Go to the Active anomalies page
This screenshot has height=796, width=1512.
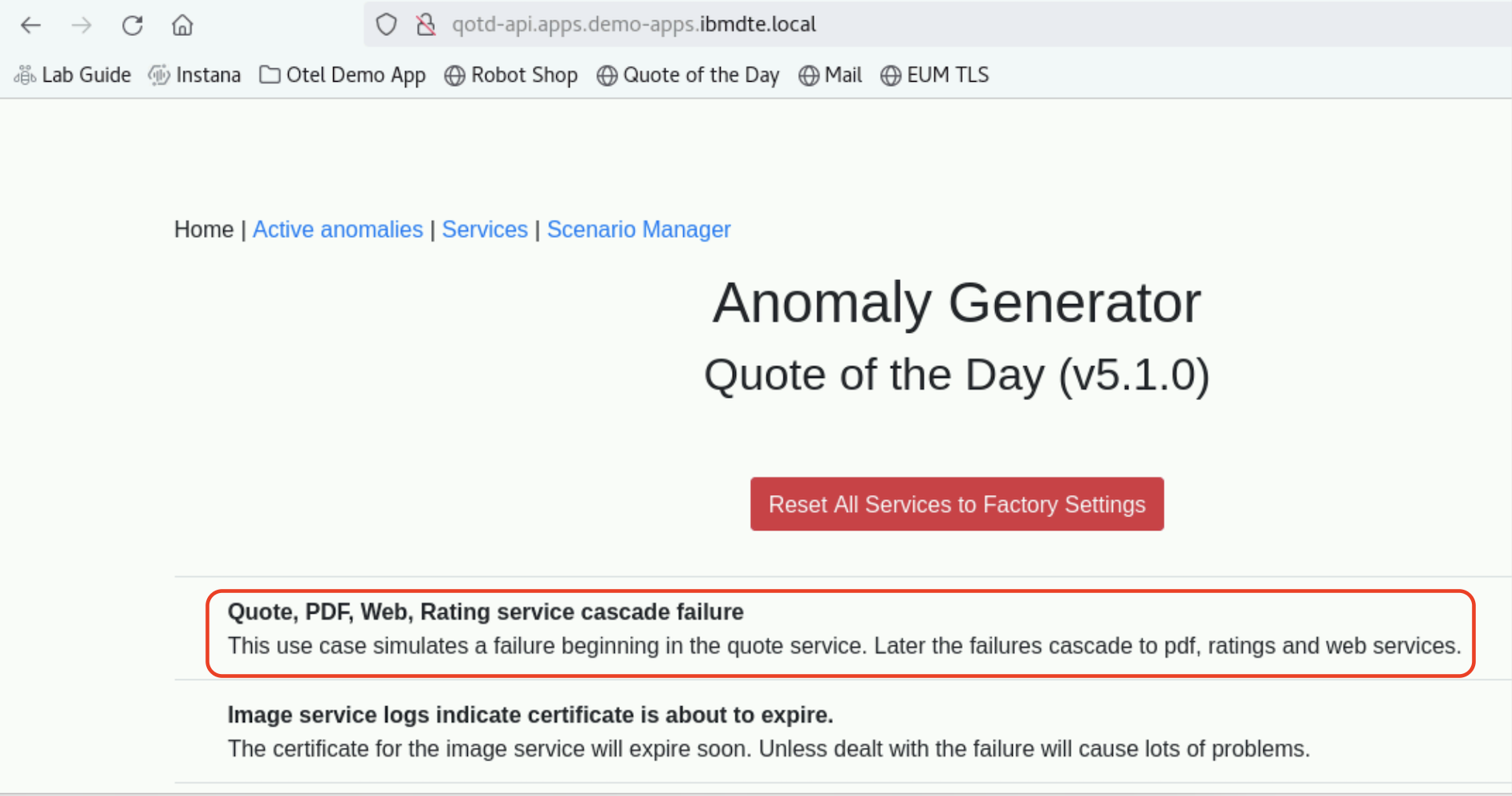(338, 229)
